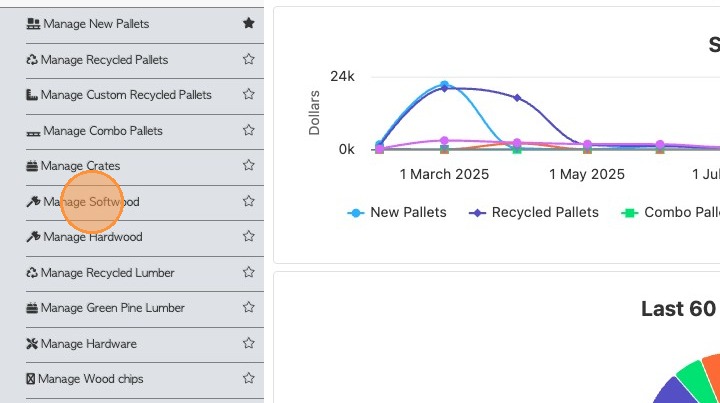Unfavorite Manage New Pallets using filled star
This screenshot has height=403, width=720.
click(248, 23)
